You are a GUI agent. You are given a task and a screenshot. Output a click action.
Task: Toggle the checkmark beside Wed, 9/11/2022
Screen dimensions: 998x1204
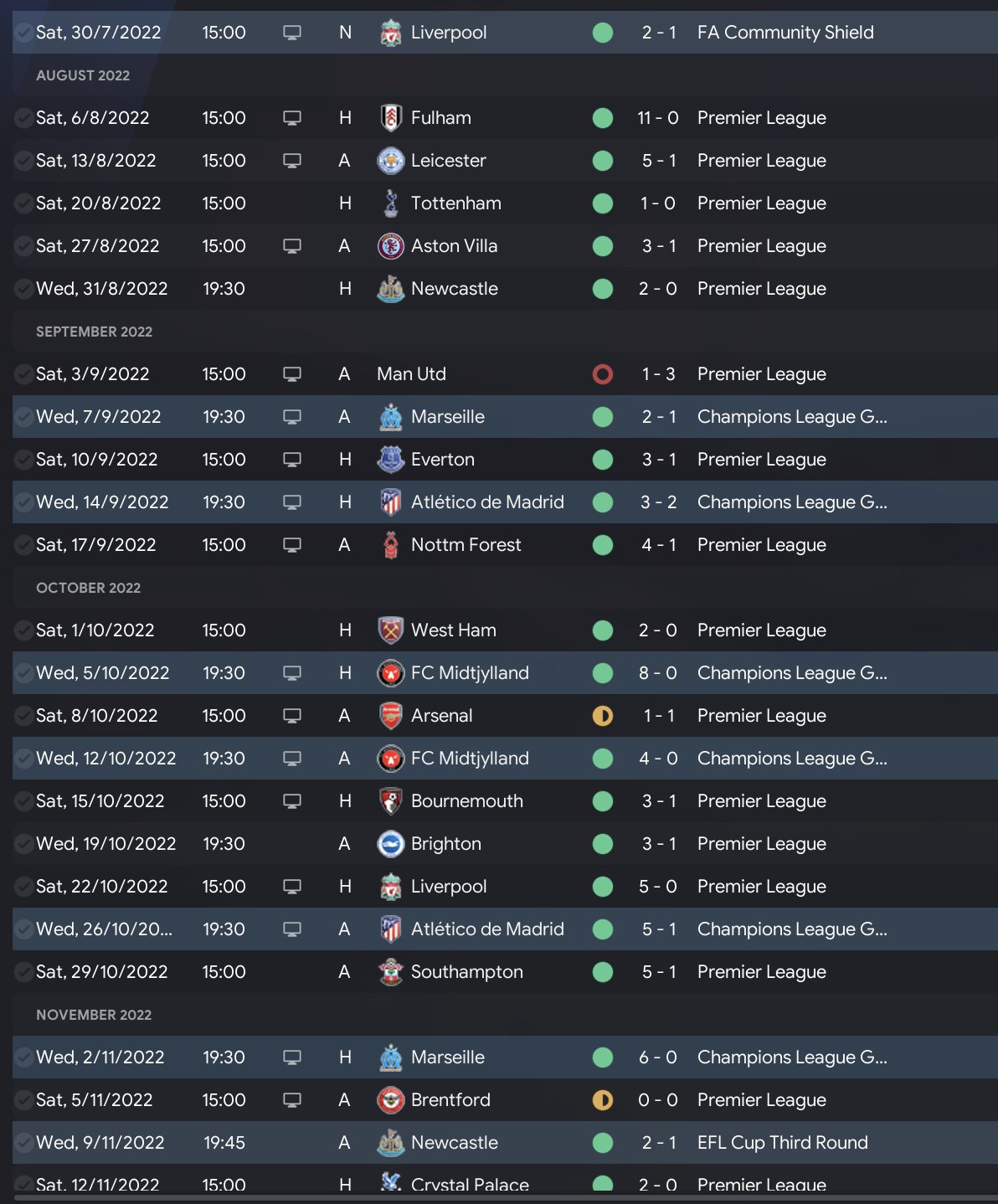click(24, 1143)
